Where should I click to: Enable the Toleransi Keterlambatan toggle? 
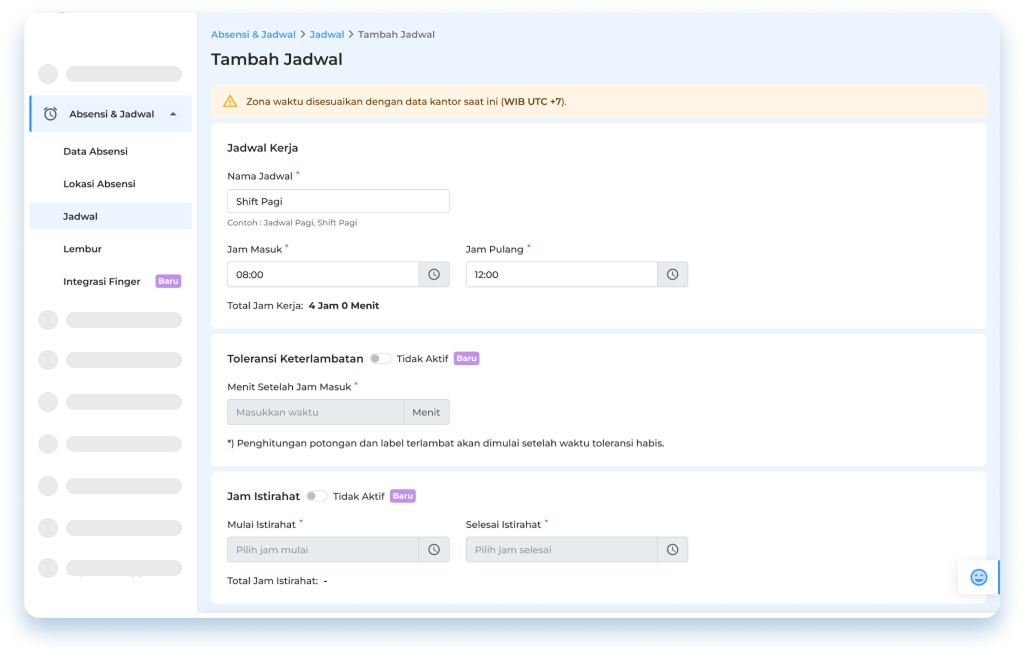coord(380,358)
